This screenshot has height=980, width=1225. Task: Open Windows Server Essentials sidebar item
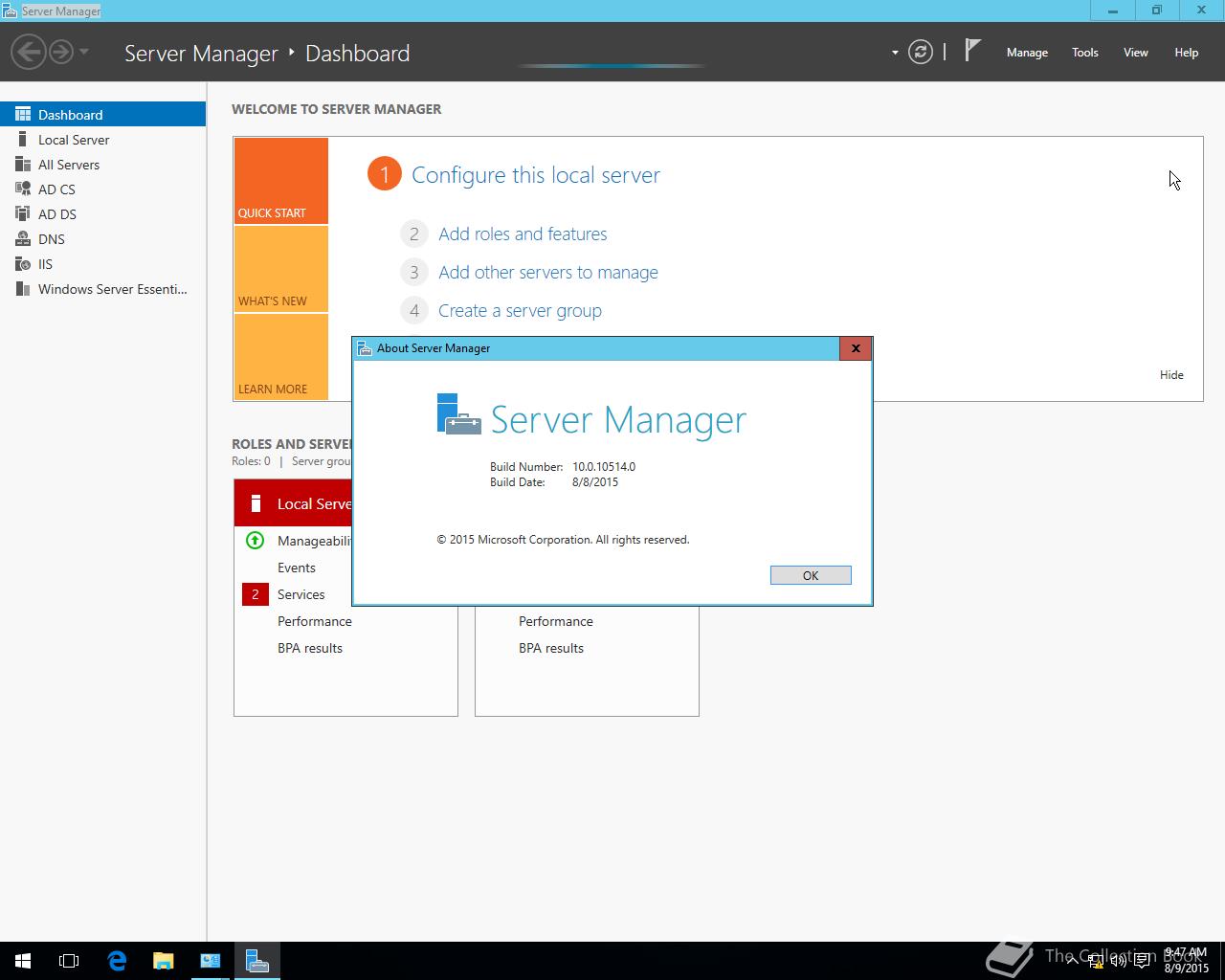click(x=102, y=288)
